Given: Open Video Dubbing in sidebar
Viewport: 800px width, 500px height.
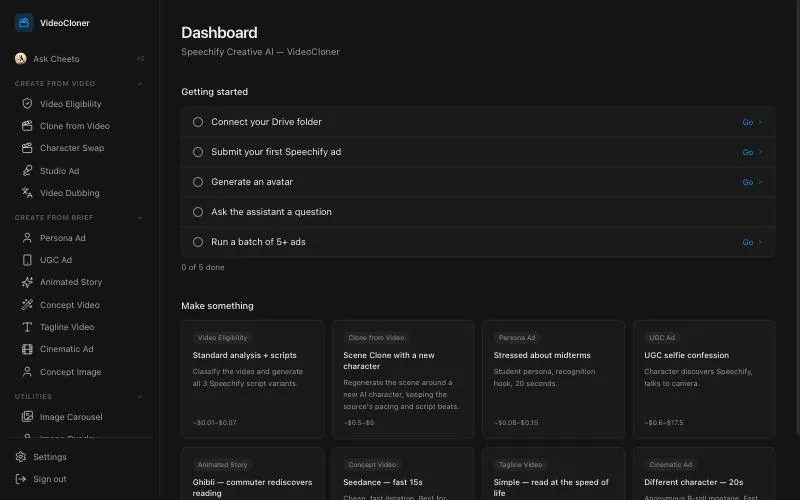Looking at the screenshot, I should (x=69, y=193).
